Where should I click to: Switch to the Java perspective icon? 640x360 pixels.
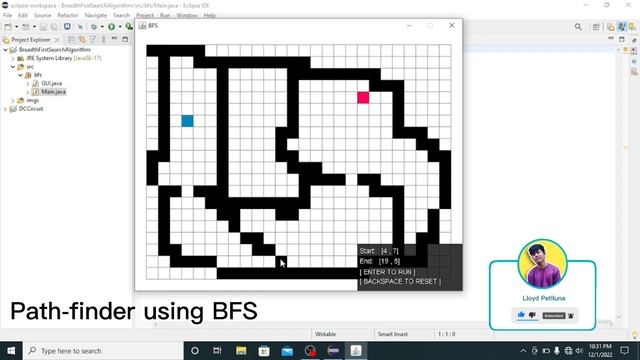(x=622, y=27)
